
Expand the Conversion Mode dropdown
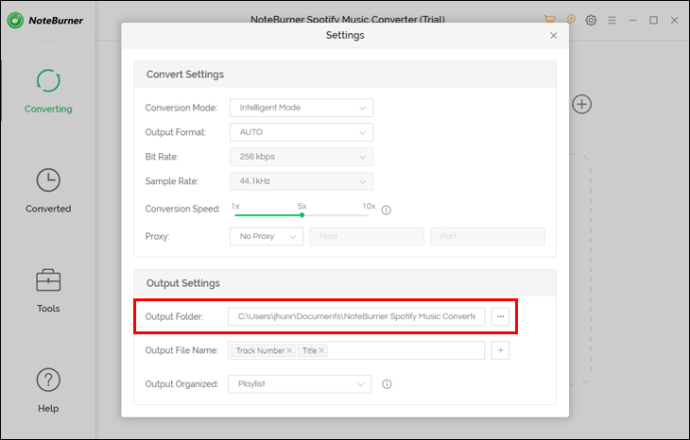click(301, 108)
